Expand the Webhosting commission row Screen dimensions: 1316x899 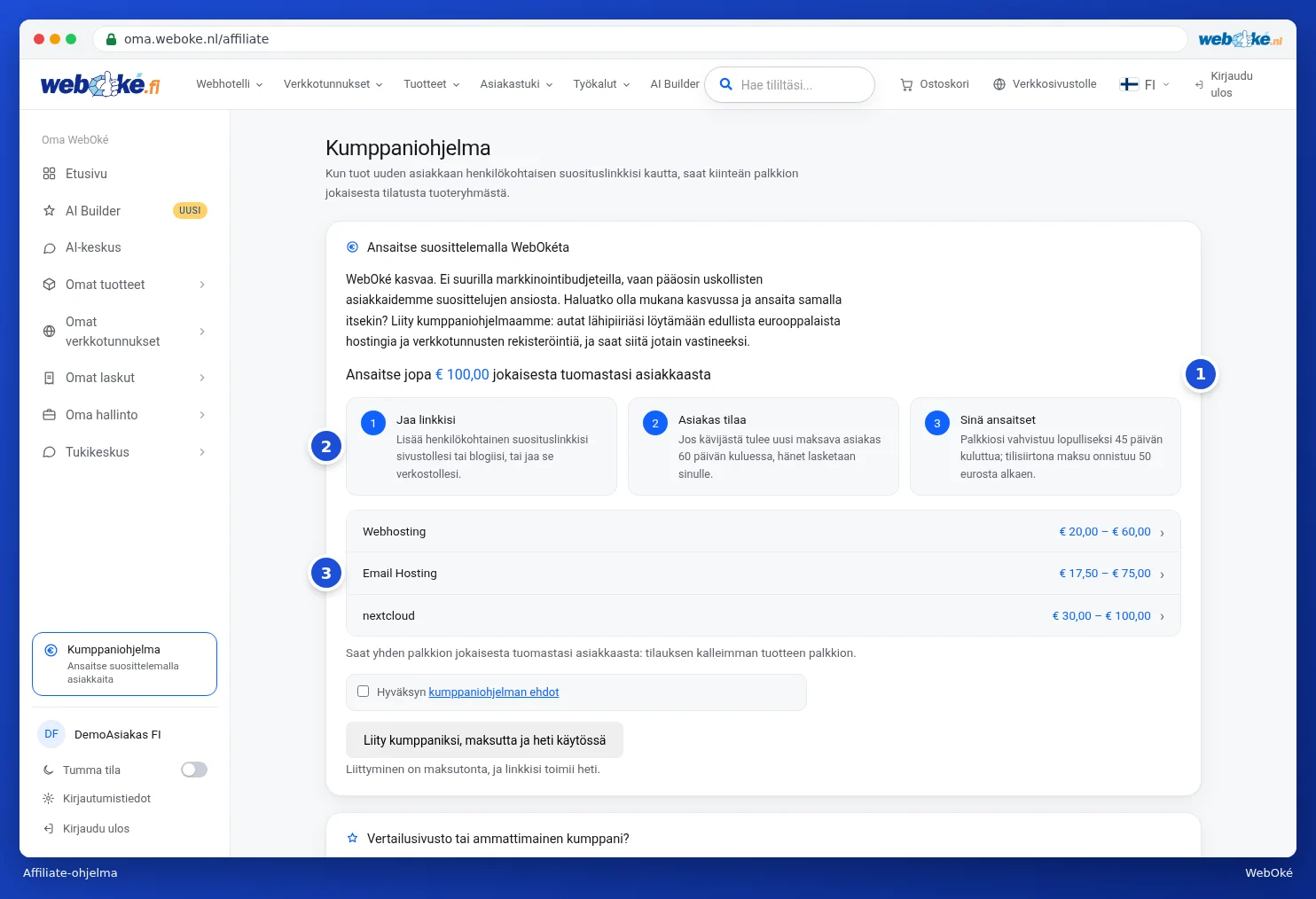tap(763, 532)
